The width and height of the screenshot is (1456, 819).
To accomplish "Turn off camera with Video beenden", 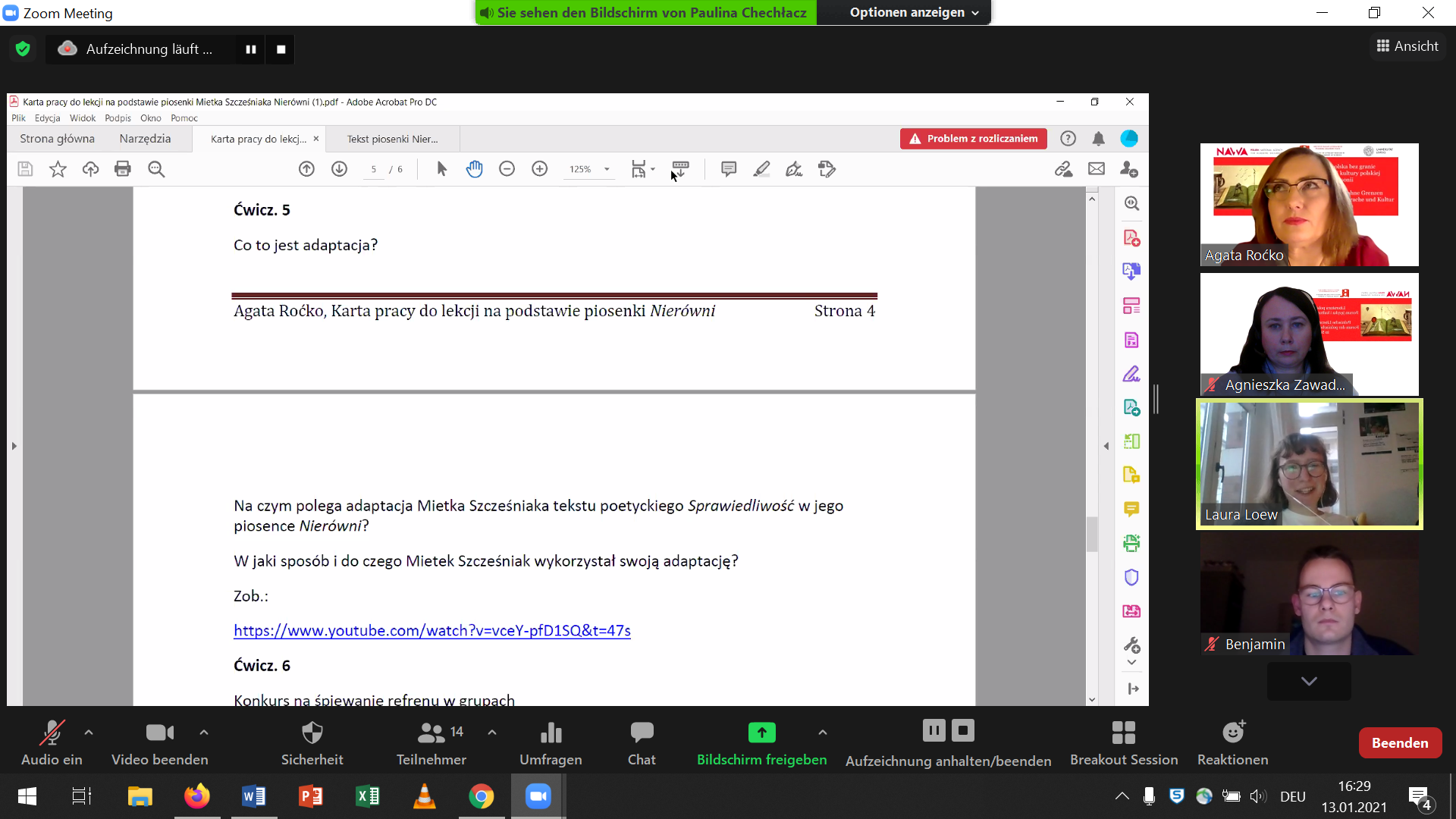I will pyautogui.click(x=159, y=733).
